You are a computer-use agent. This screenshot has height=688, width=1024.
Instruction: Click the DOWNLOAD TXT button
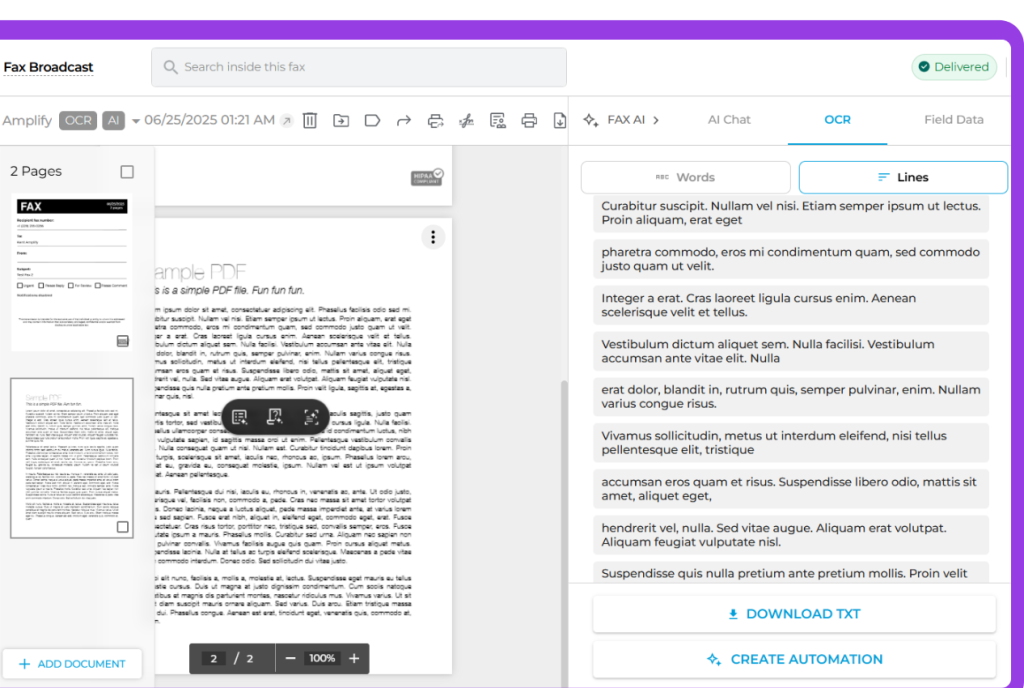(x=794, y=613)
